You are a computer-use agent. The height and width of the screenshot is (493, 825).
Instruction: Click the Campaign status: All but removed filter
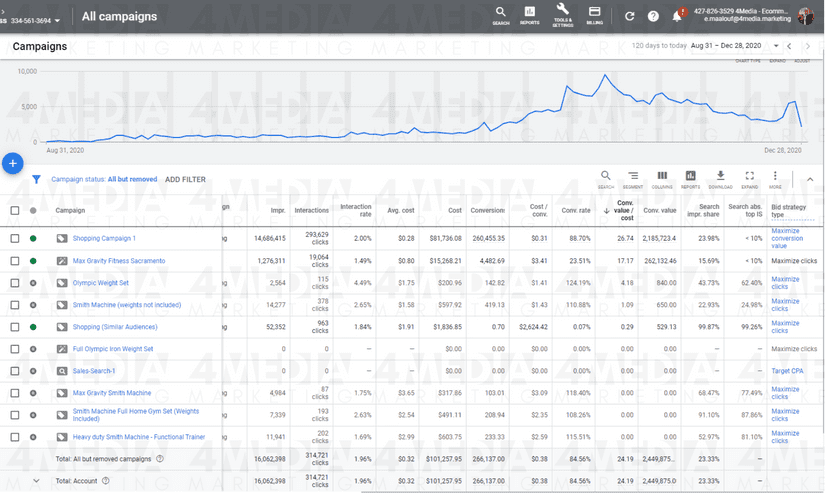104,179
